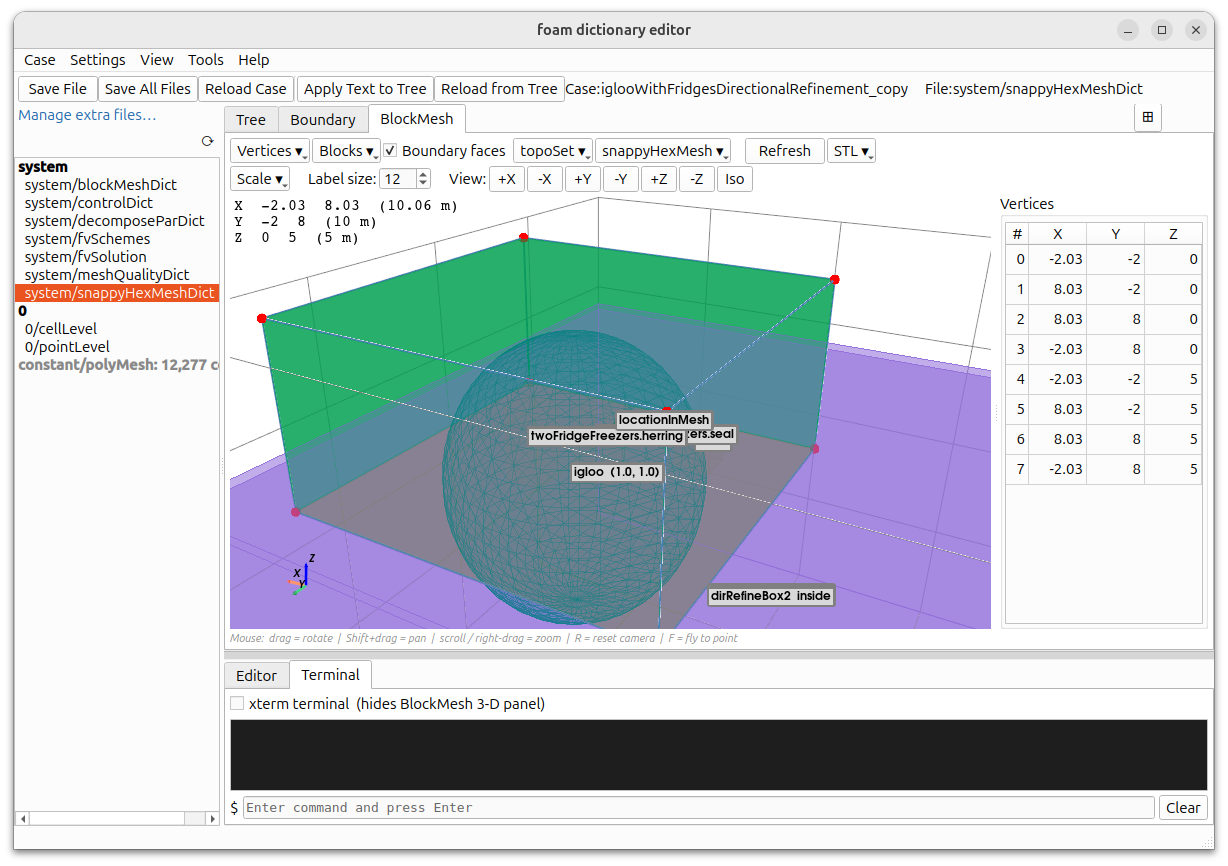
Task: Open the Help menu
Action: tap(254, 60)
